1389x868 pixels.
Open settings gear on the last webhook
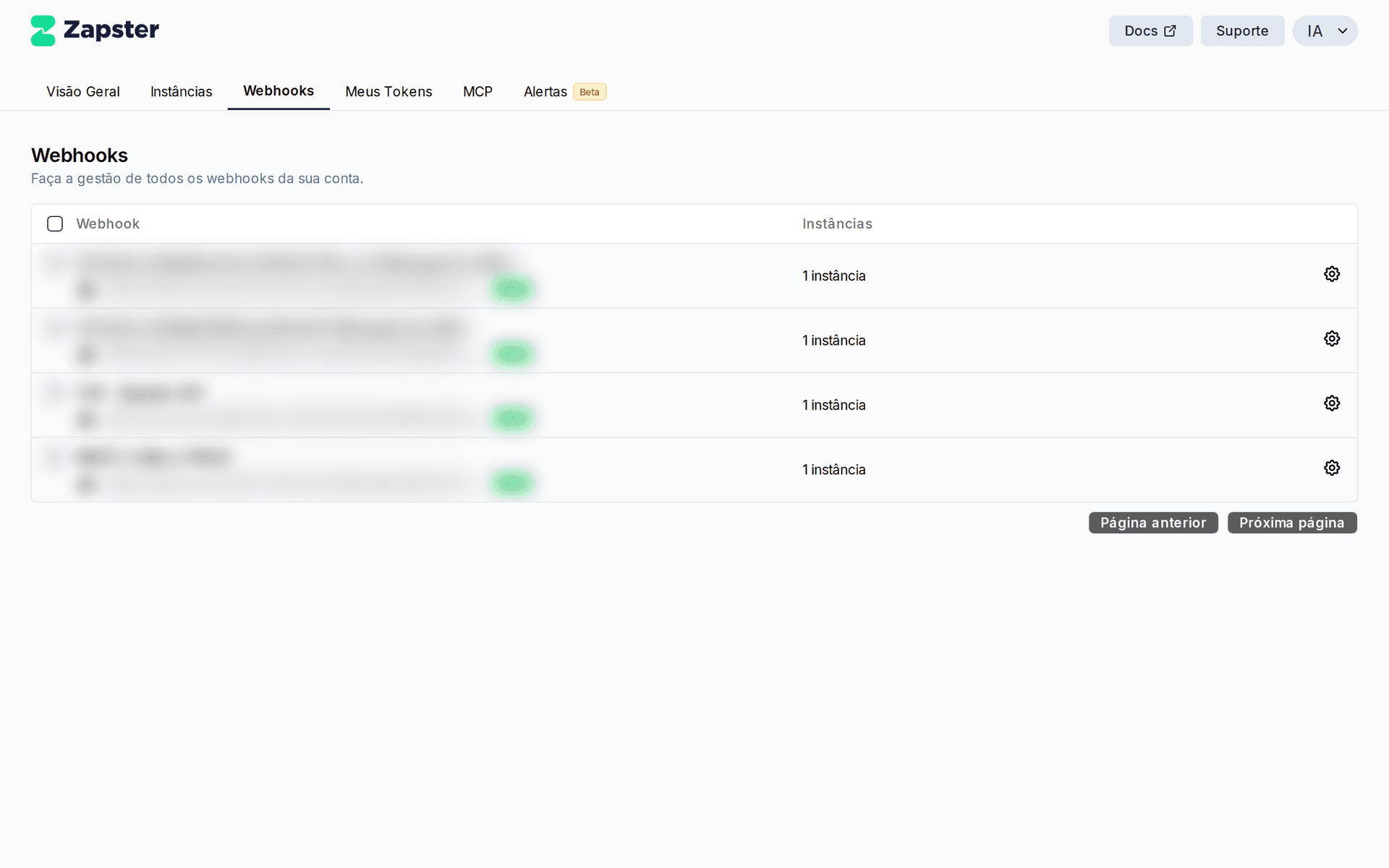point(1332,467)
